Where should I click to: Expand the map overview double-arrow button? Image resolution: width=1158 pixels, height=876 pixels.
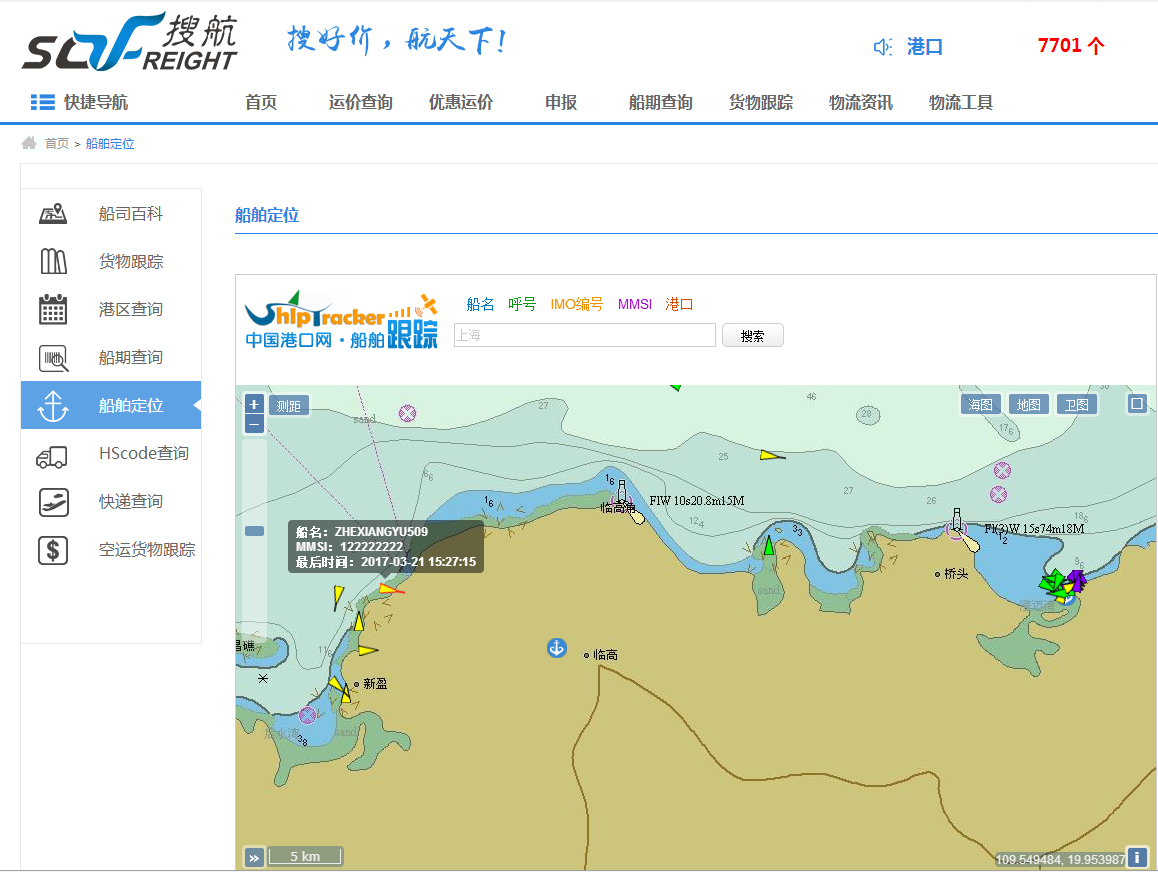point(254,857)
